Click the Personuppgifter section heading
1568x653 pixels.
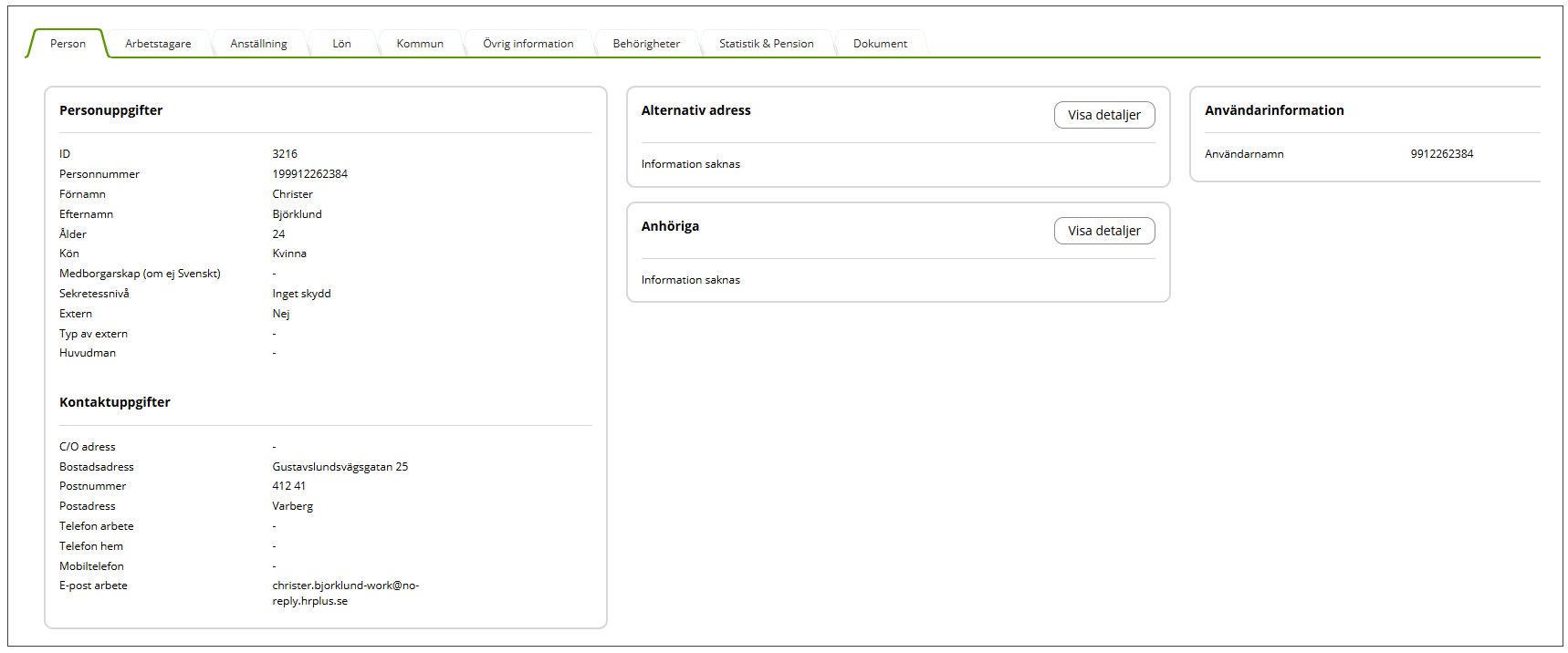110,110
